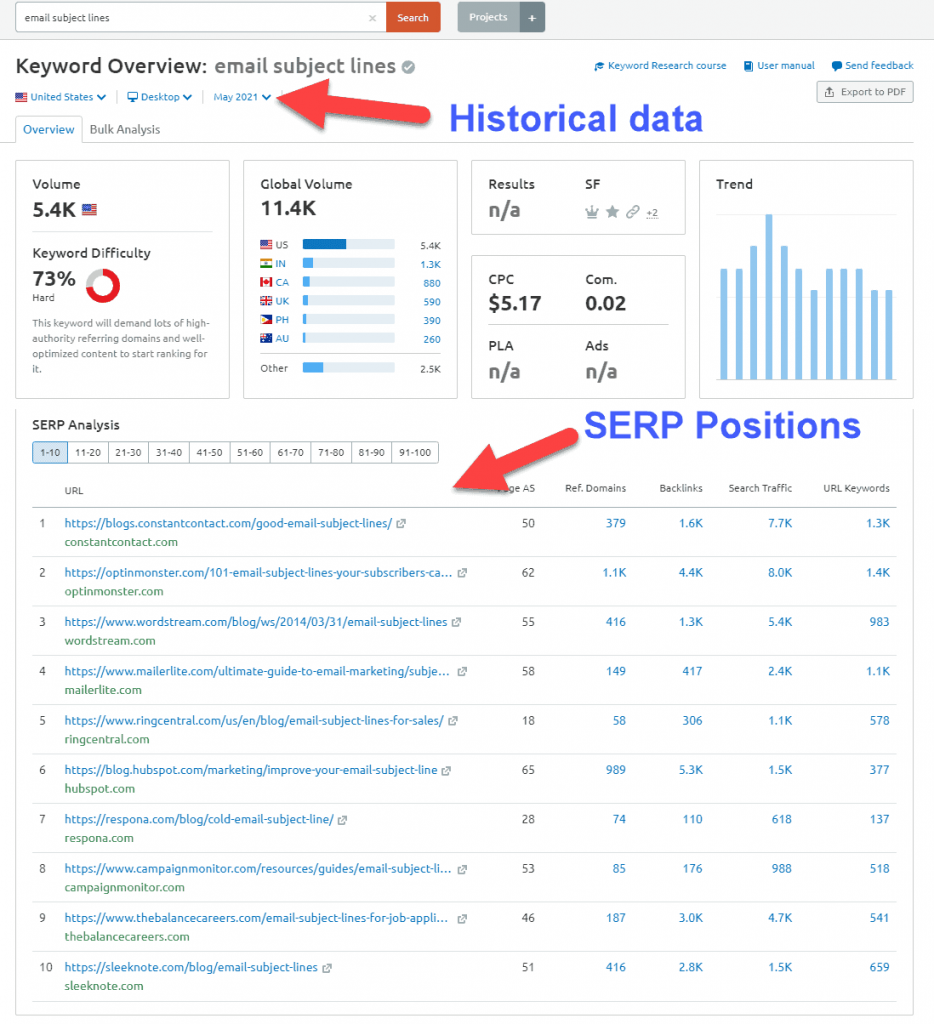Image resolution: width=934 pixels, height=1024 pixels.
Task: Select the 31-40 SERP positions range
Action: [169, 453]
